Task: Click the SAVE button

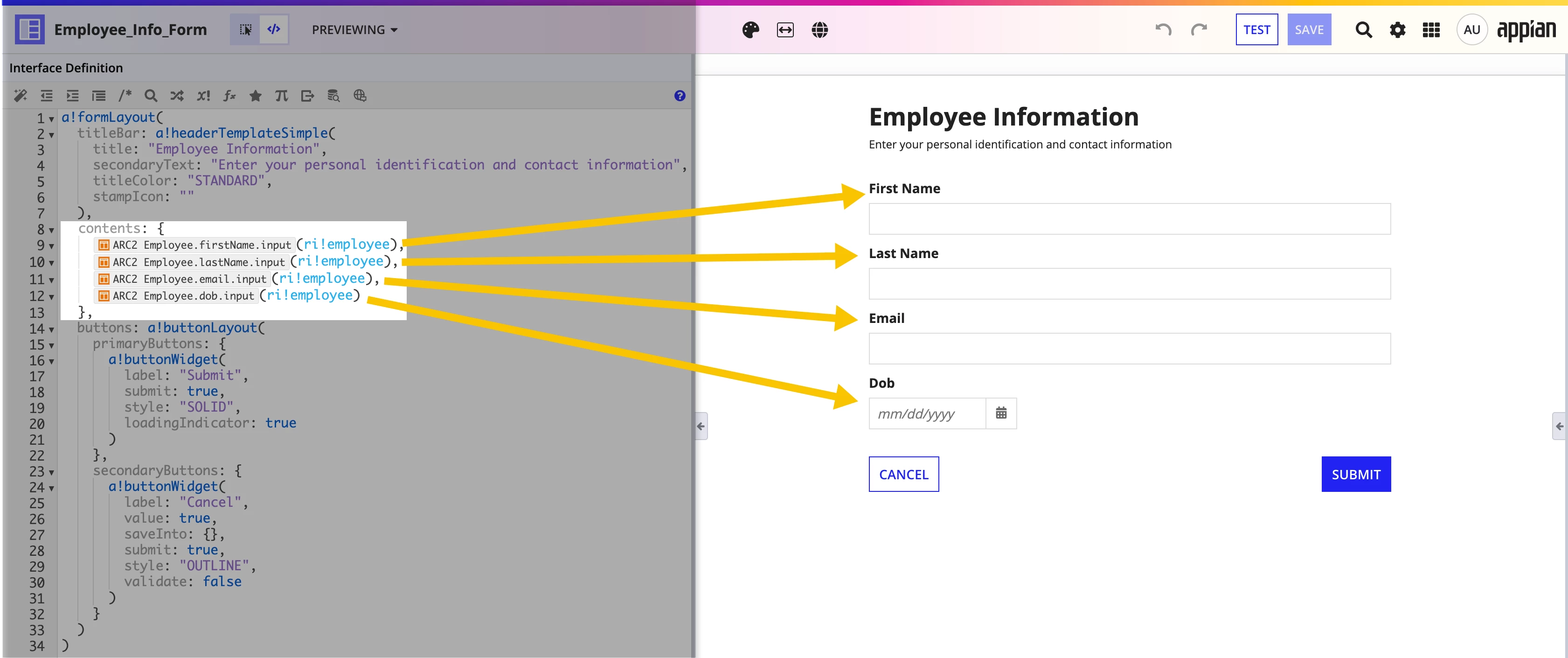Action: point(1309,29)
